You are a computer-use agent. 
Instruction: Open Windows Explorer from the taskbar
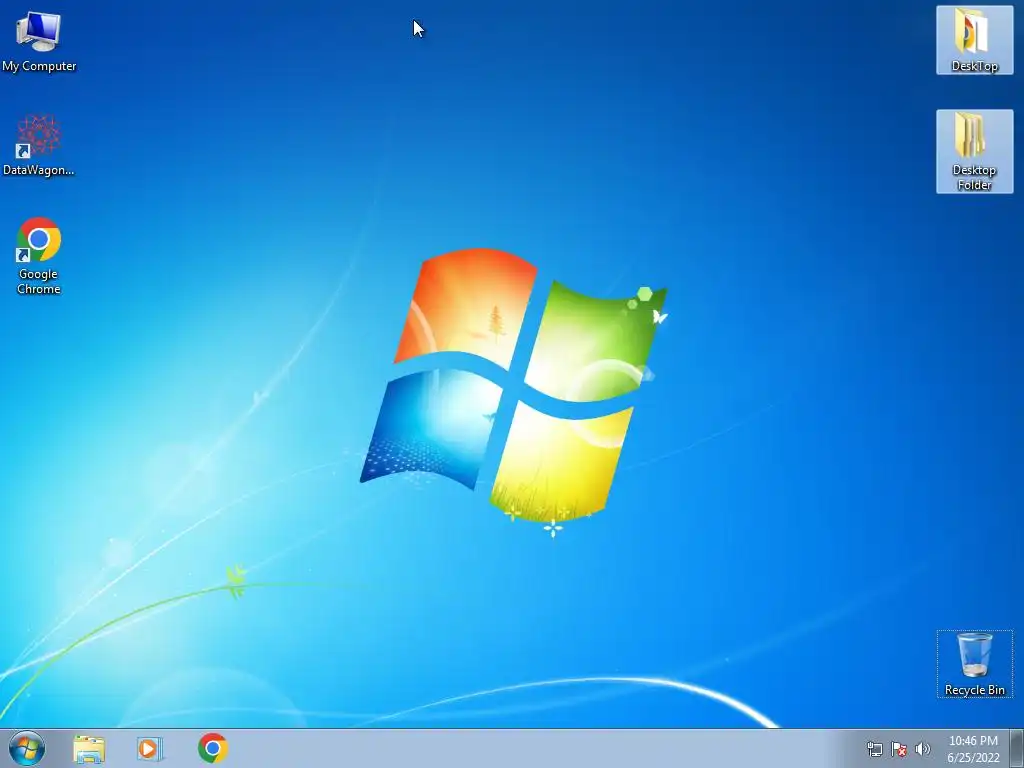89,748
